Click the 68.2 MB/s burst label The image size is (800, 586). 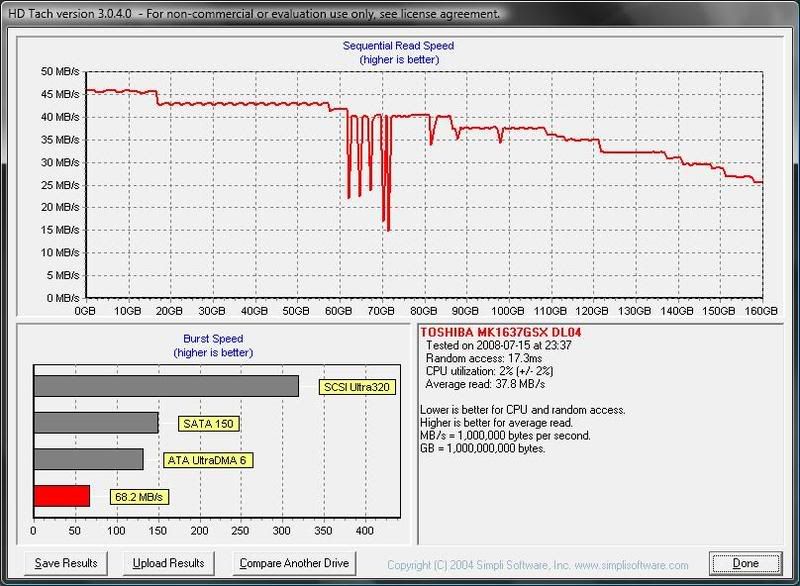[139, 497]
